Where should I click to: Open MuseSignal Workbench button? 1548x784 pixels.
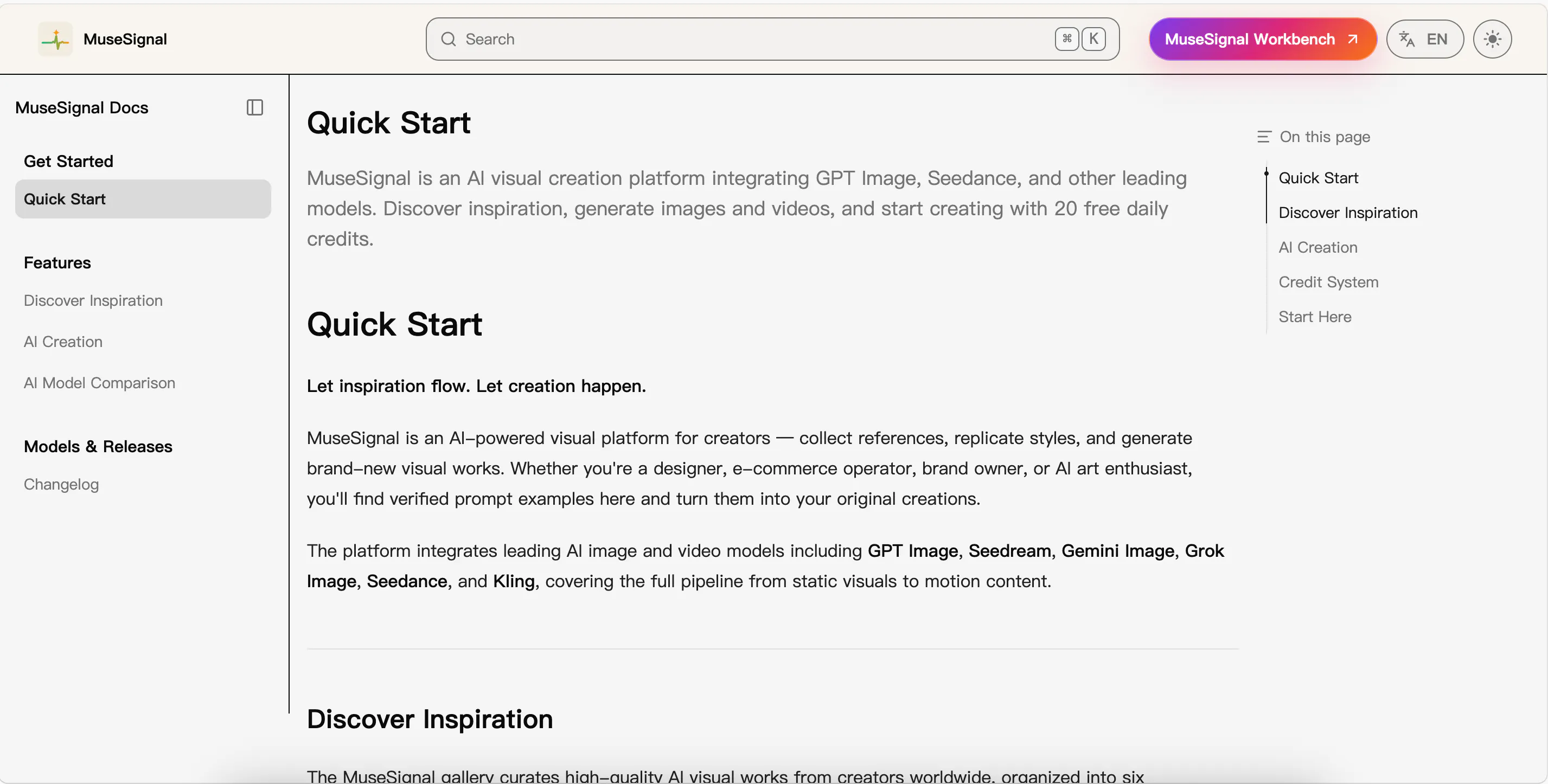(1263, 39)
